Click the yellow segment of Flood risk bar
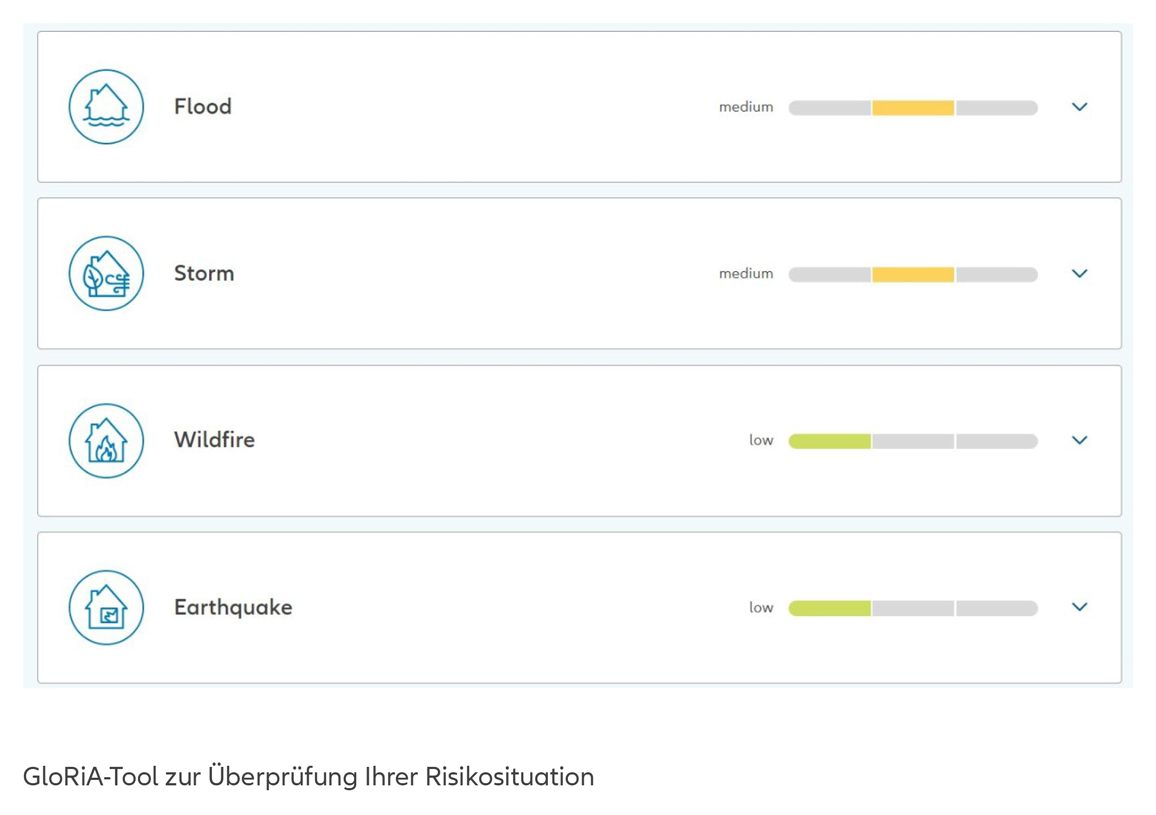Image resolution: width=1156 pixels, height=815 pixels. click(x=913, y=108)
